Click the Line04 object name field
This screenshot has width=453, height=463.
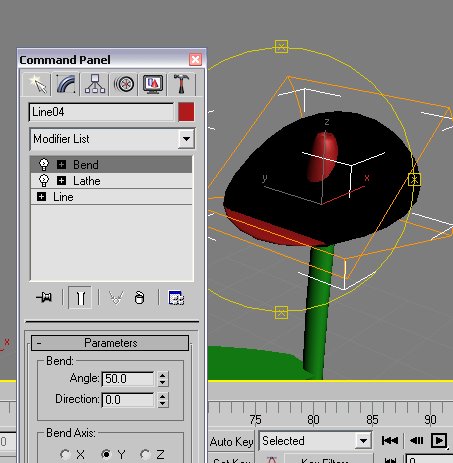[101, 112]
